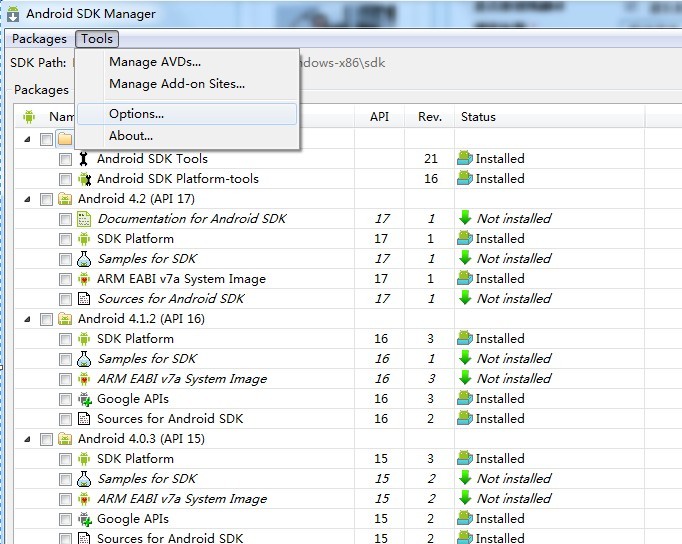Click the API 16 ARM EABI System Image icon
This screenshot has width=682, height=544.
[x=84, y=379]
